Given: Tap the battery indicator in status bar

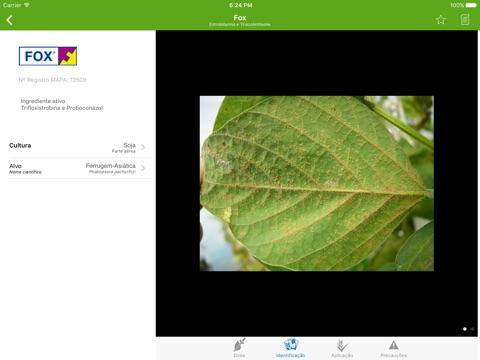Looking at the screenshot, I should coord(471,5).
